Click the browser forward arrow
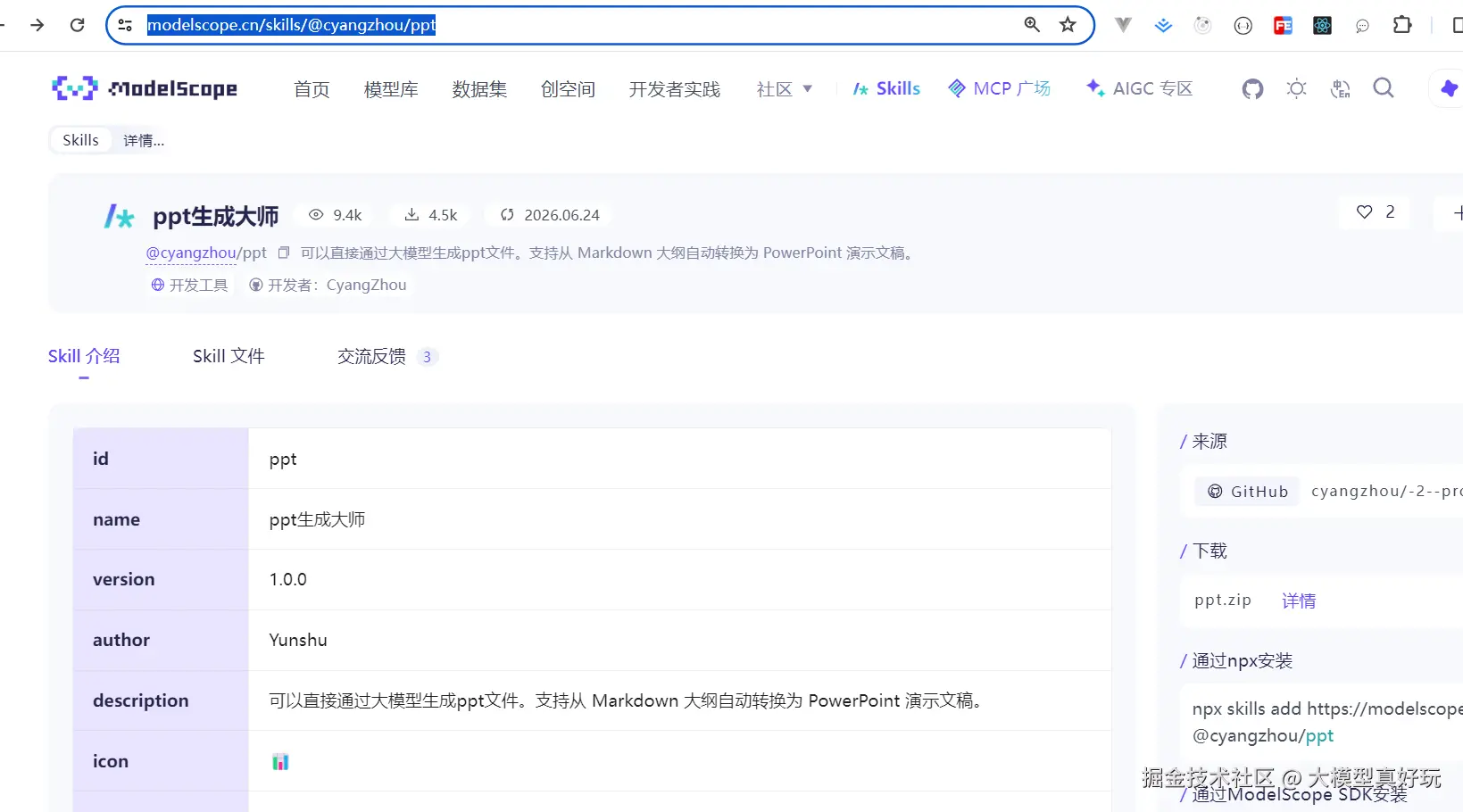Image resolution: width=1463 pixels, height=812 pixels. tap(37, 25)
